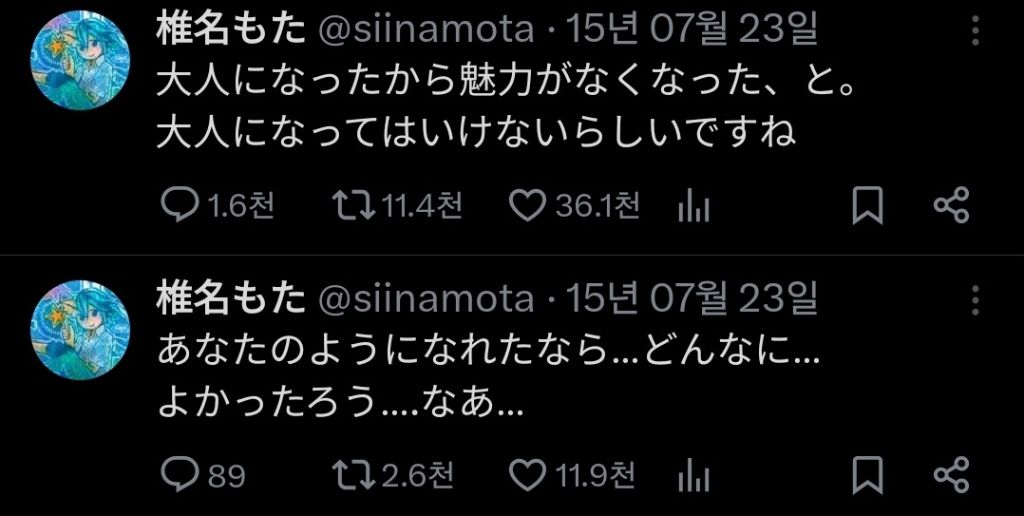Screen dimensions: 1024x516
Task: Retweet the second tweet with 2.6천 retweets
Action: pyautogui.click(x=354, y=474)
